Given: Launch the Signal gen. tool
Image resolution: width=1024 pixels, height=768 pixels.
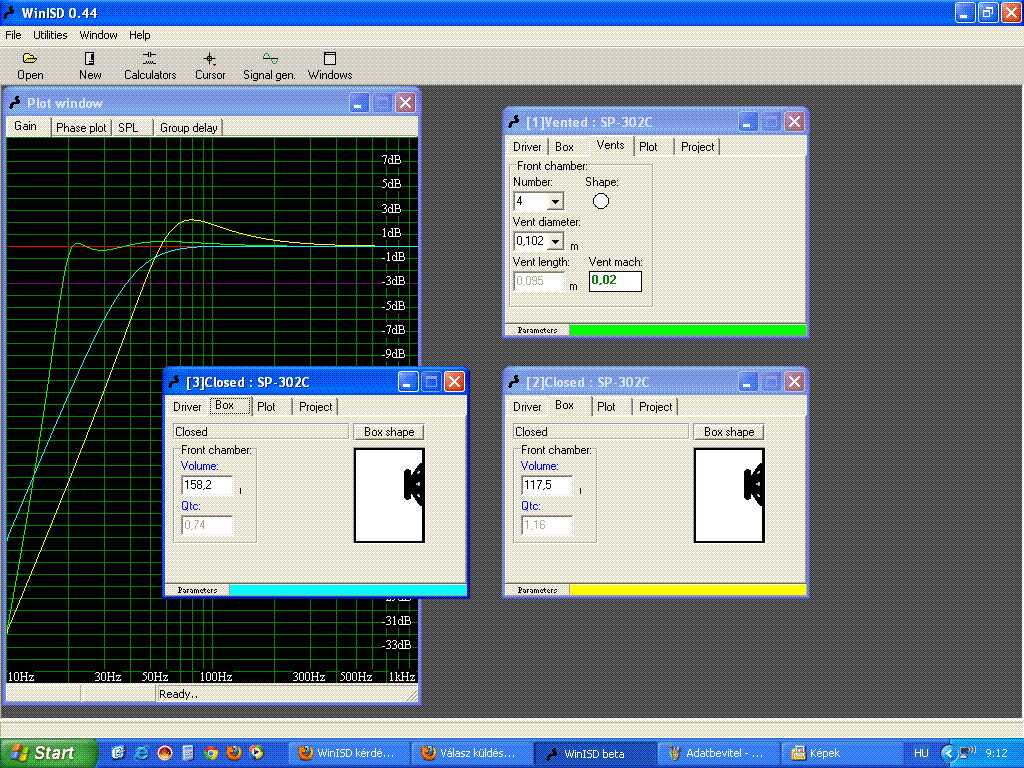Looking at the screenshot, I should [269, 59].
